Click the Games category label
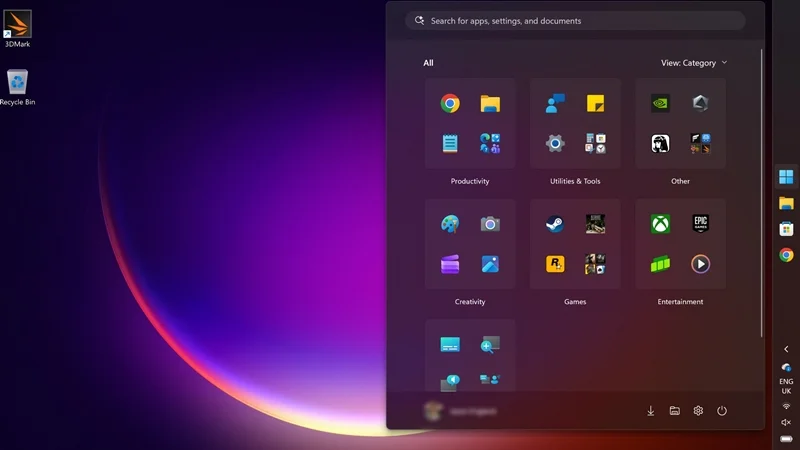 coord(575,302)
